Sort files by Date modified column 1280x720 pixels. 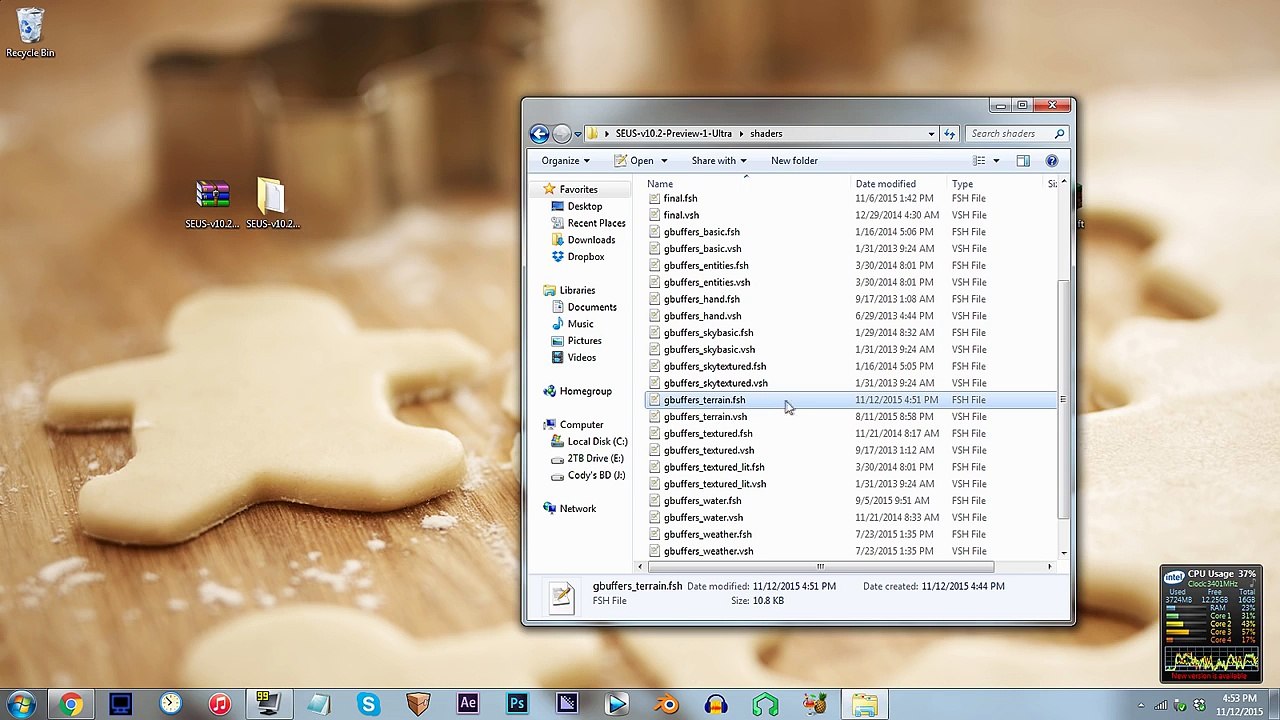(x=898, y=184)
